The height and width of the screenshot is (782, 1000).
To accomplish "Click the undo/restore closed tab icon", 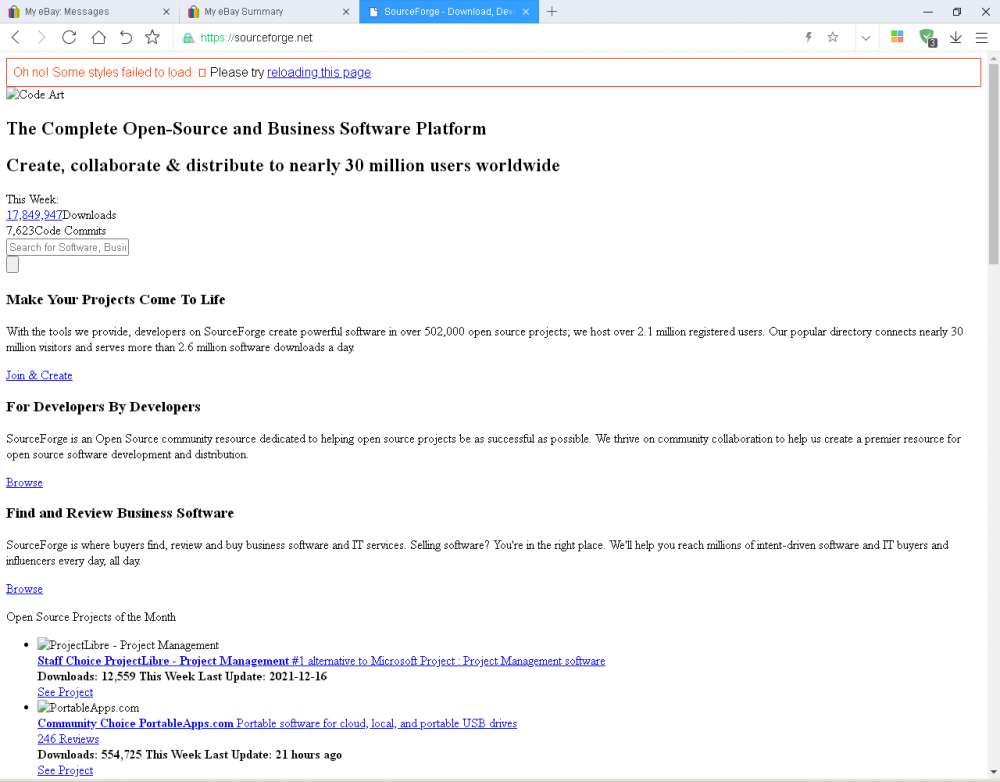I will [x=126, y=37].
